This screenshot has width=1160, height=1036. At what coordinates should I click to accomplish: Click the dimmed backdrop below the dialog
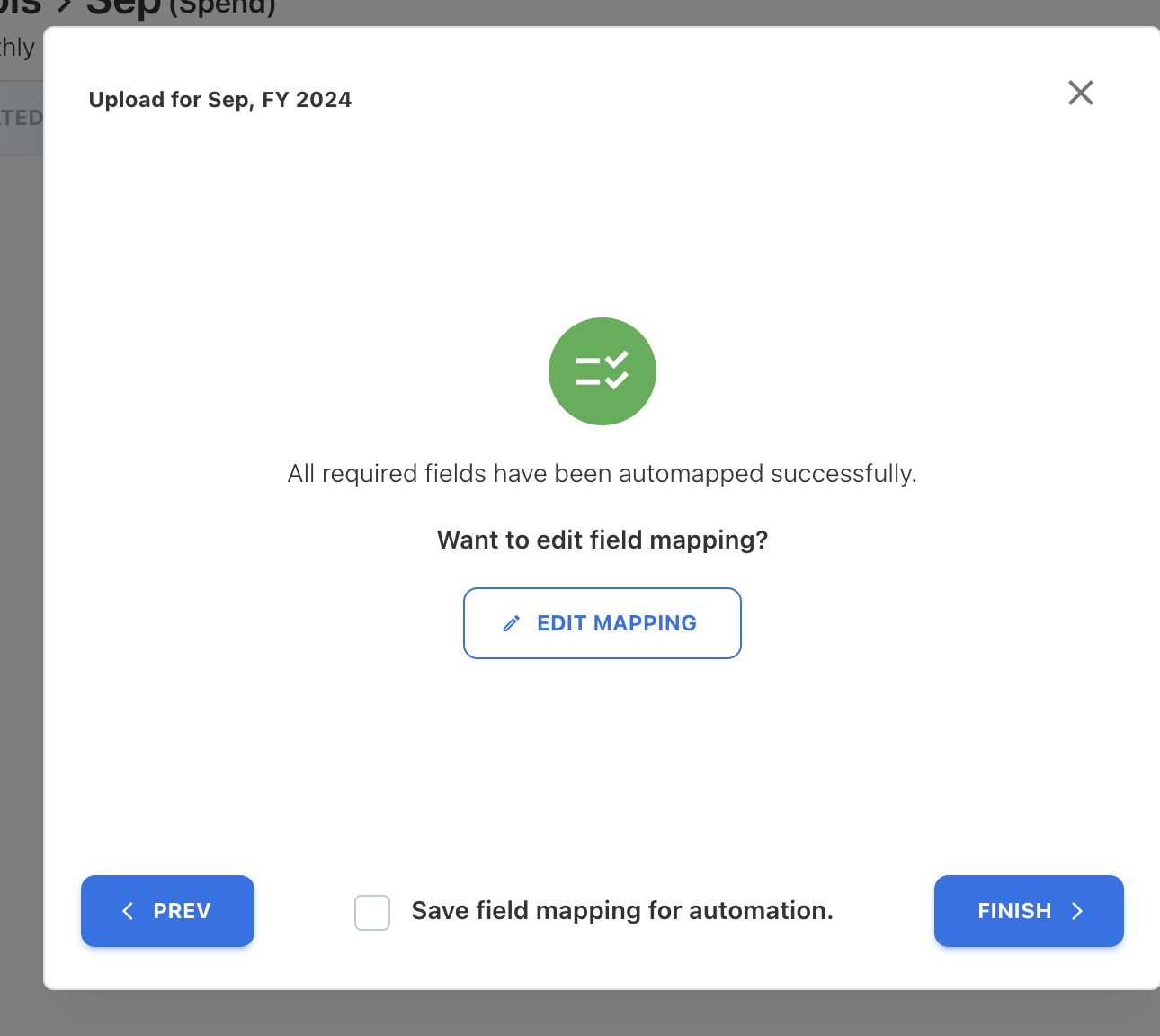click(576, 1014)
